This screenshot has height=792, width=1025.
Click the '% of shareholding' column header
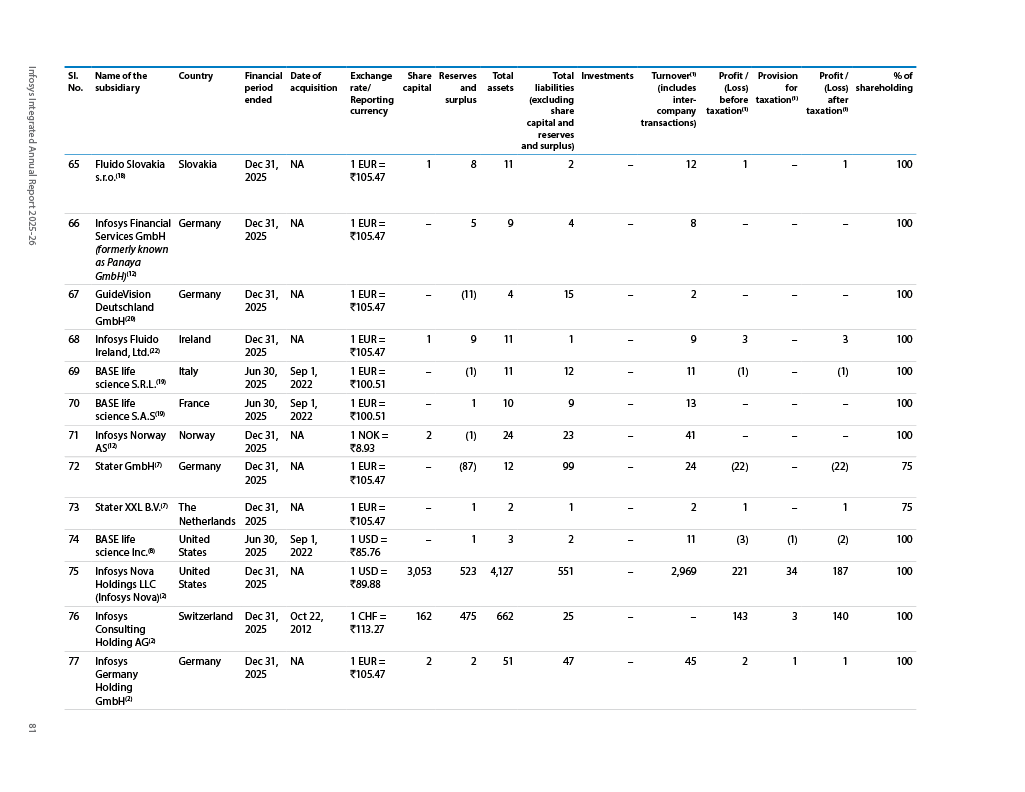coord(884,82)
